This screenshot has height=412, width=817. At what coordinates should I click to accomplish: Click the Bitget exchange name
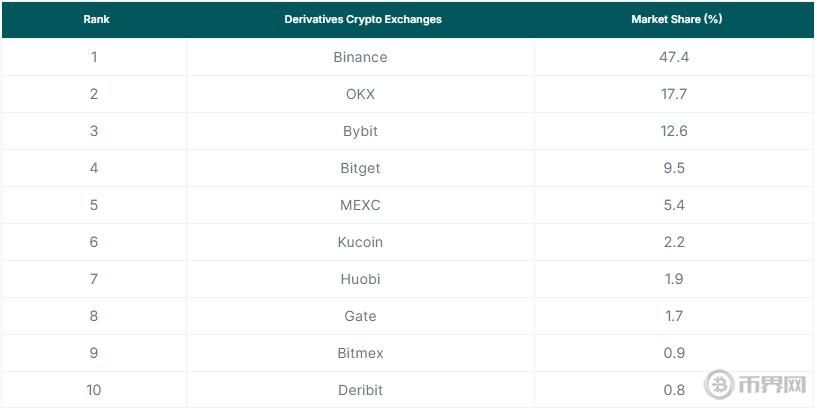tap(360, 168)
